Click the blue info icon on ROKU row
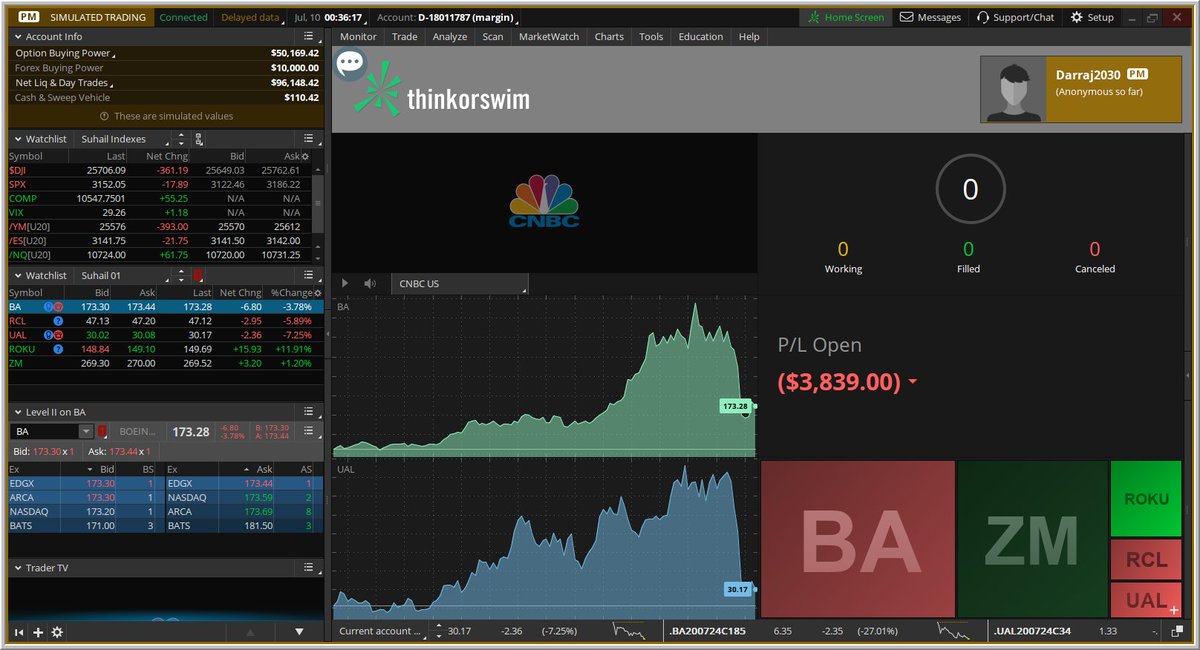This screenshot has width=1200, height=650. click(58, 349)
